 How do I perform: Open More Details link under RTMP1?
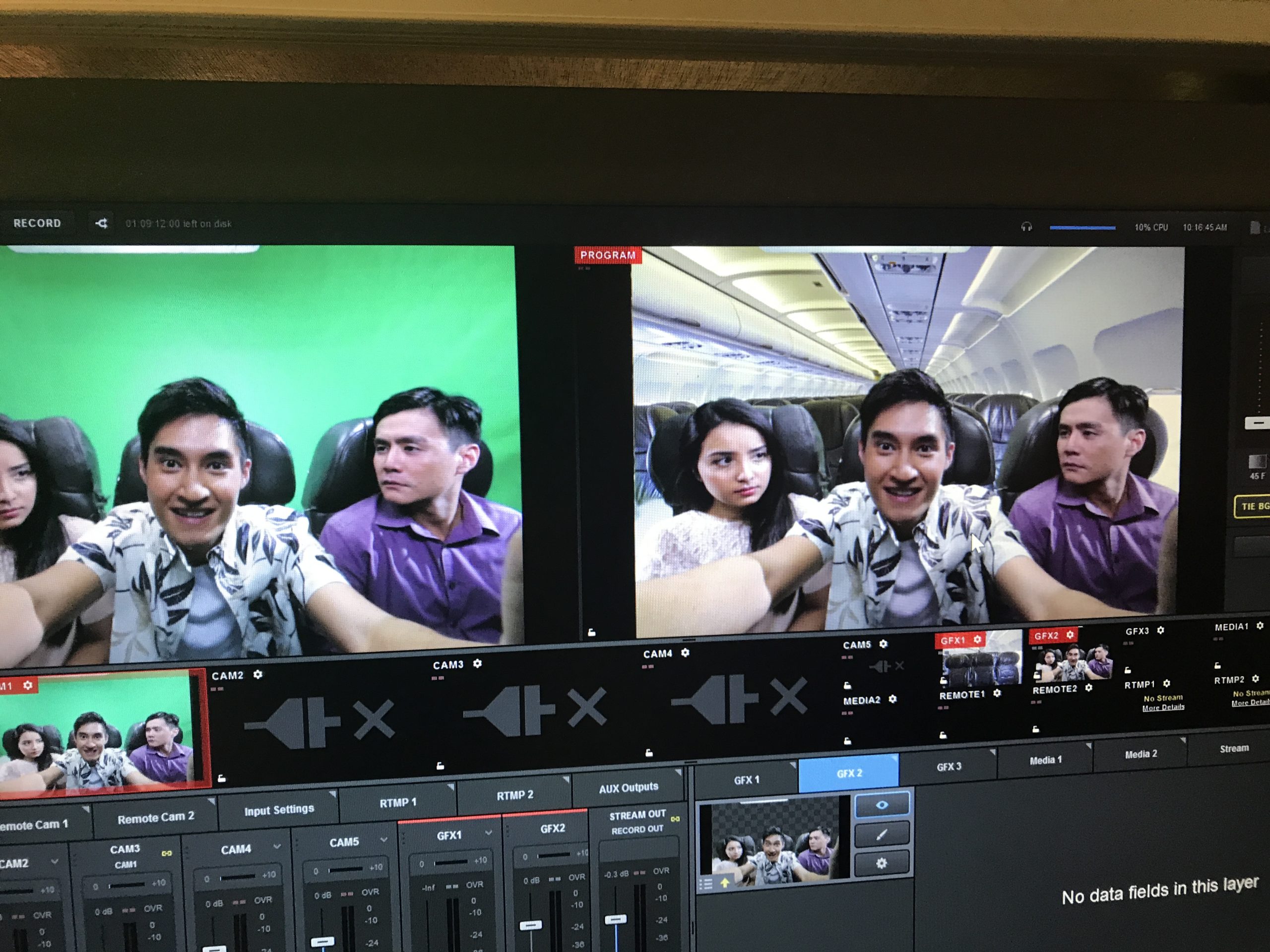click(x=1163, y=708)
